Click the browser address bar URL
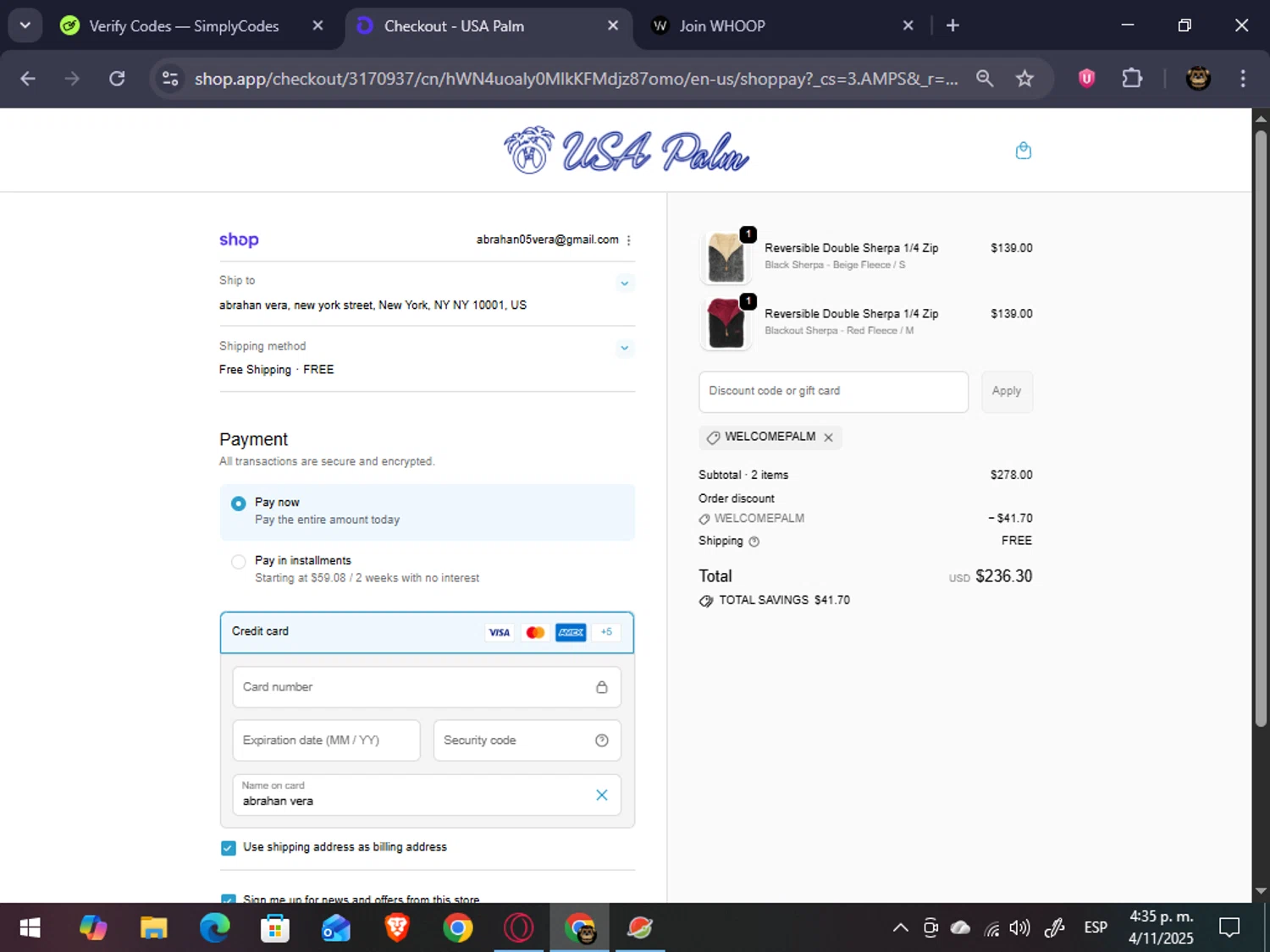 (576, 79)
